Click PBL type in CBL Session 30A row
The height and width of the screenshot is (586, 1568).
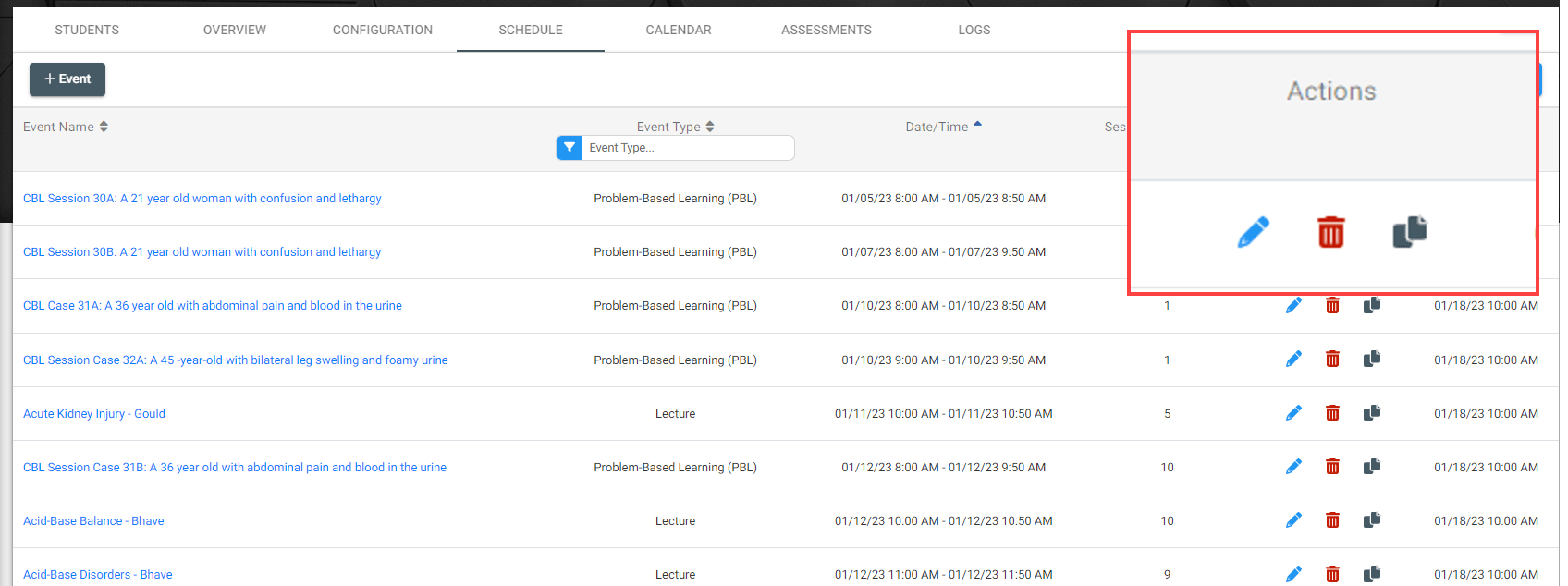coord(676,198)
